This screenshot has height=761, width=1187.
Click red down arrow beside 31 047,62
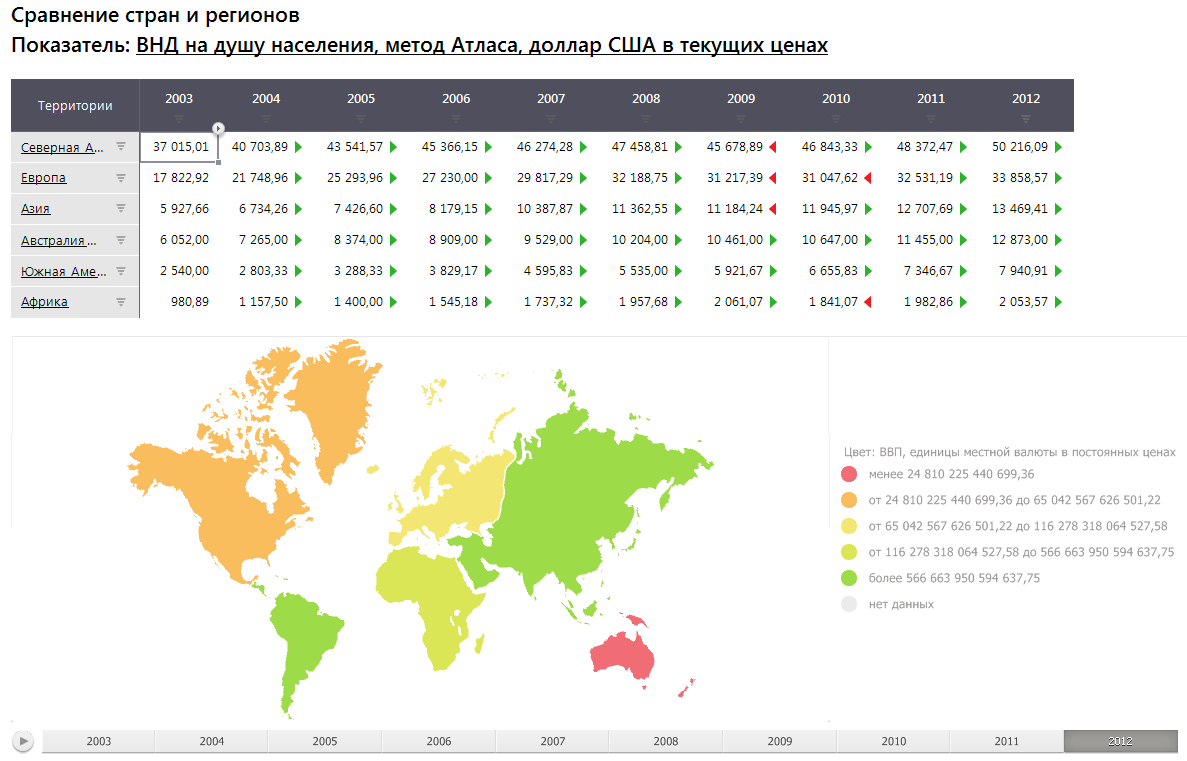click(x=868, y=178)
